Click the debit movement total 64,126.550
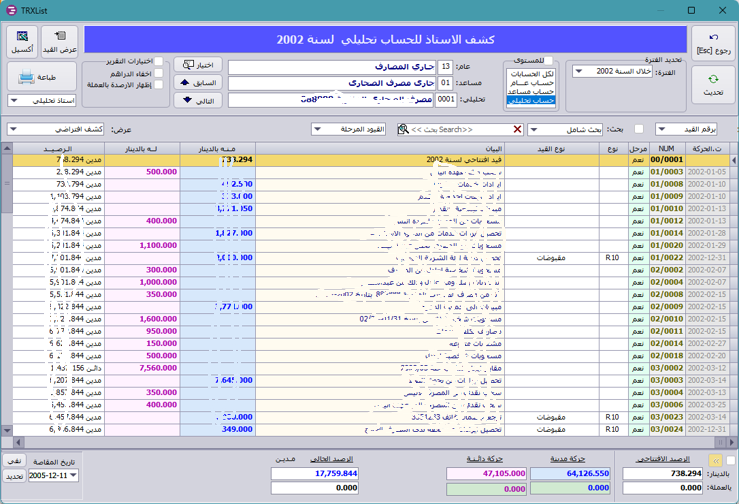This screenshot has width=739, height=504. [570, 473]
